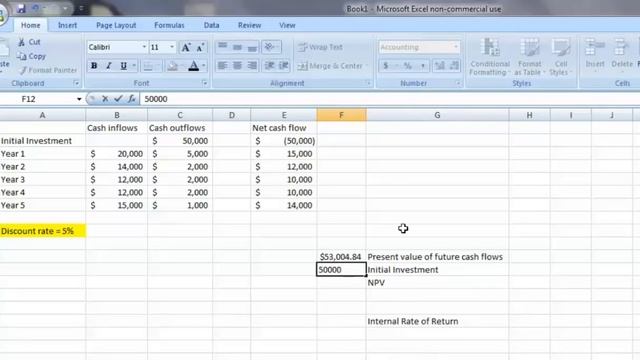This screenshot has width=640, height=360.
Task: Decrease decimal places
Action: pyautogui.click(x=454, y=66)
